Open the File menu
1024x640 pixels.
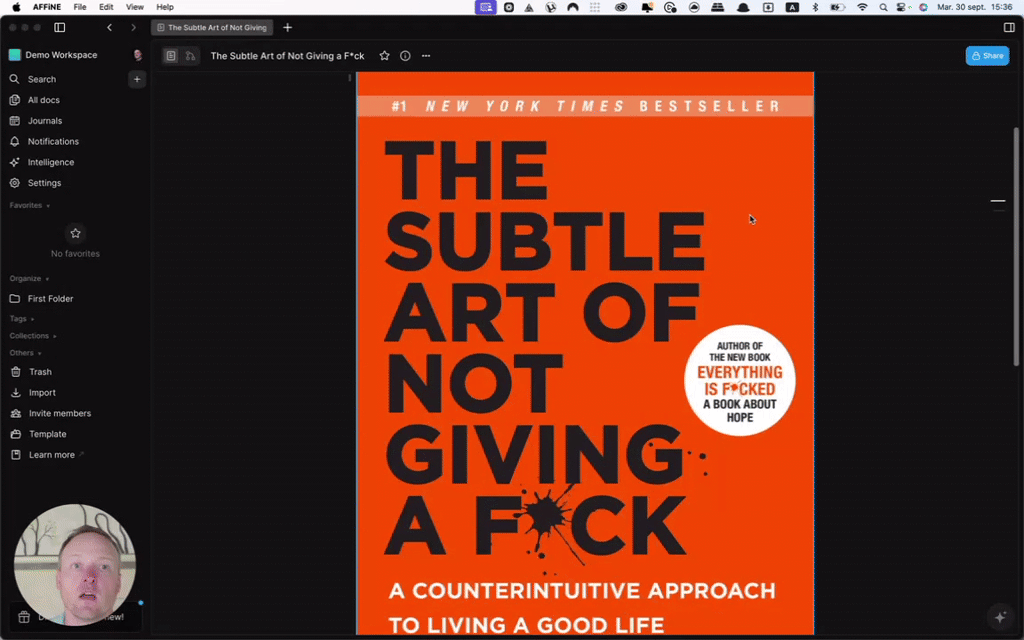[x=80, y=7]
